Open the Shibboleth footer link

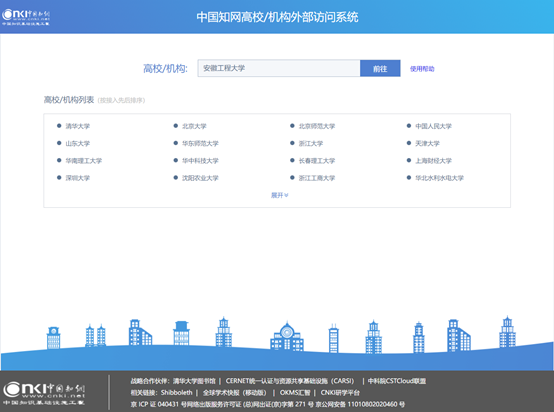click(177, 393)
